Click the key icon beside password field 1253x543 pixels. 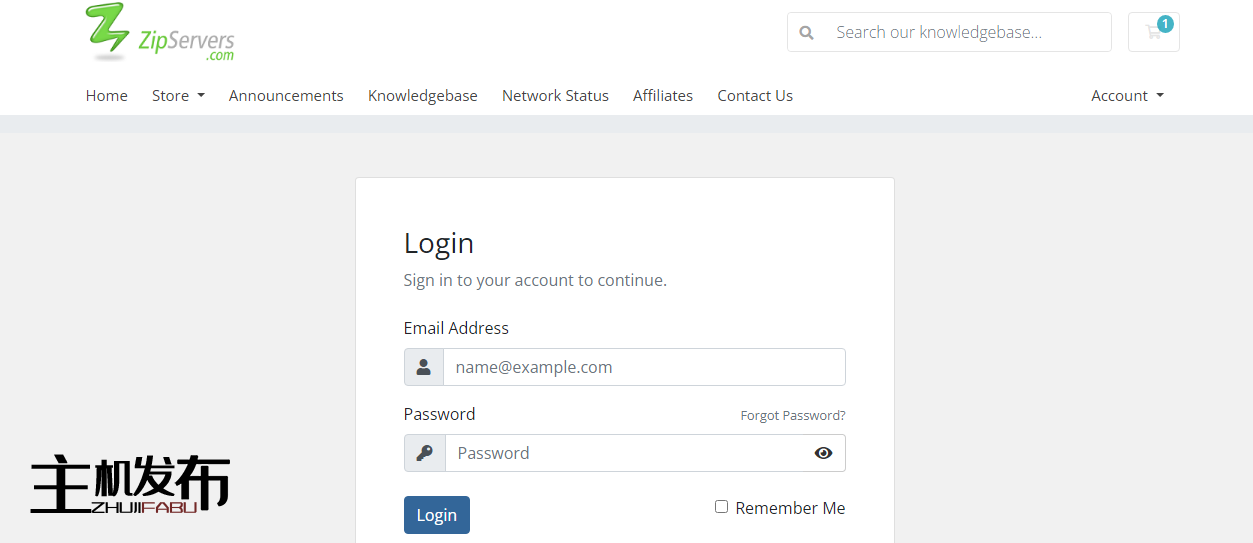425,453
